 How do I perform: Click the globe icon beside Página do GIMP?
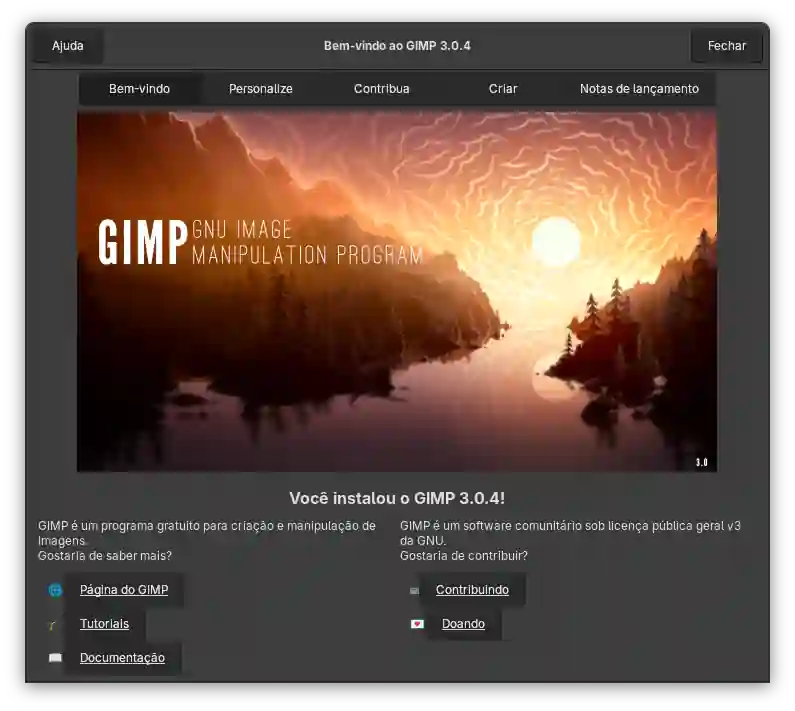55,590
